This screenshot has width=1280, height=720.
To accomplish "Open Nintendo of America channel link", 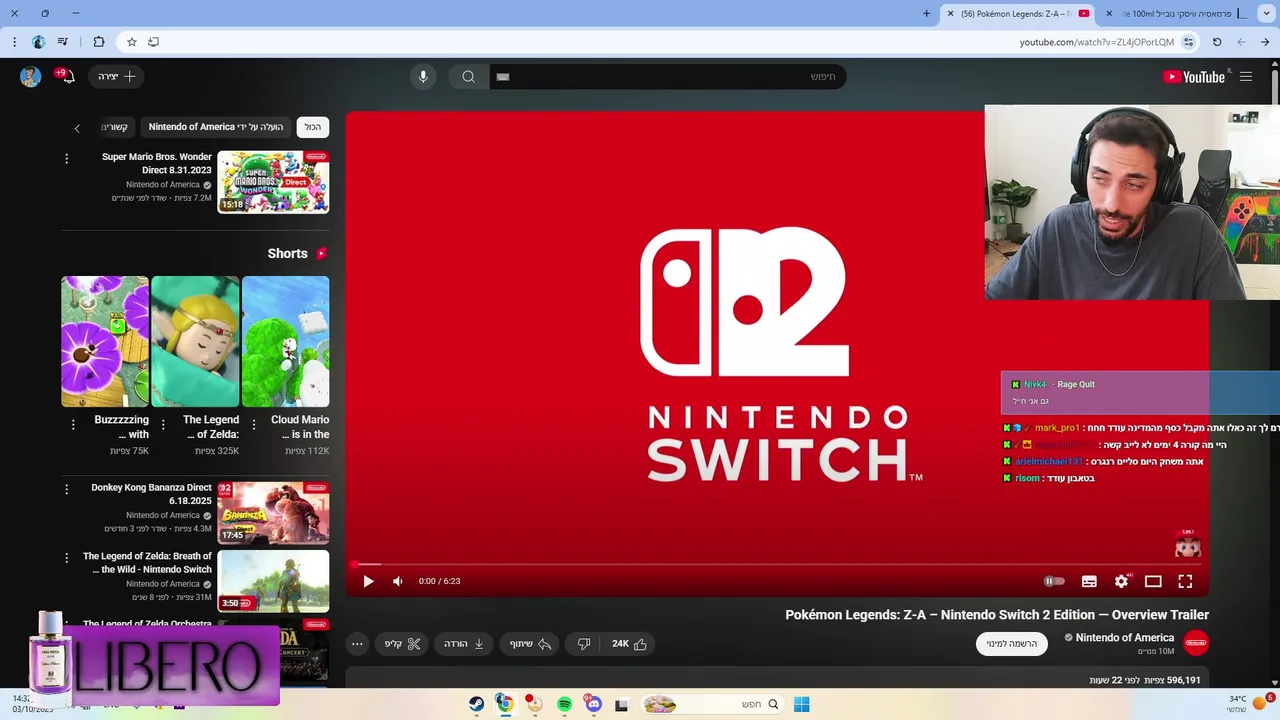I will pyautogui.click(x=1124, y=638).
